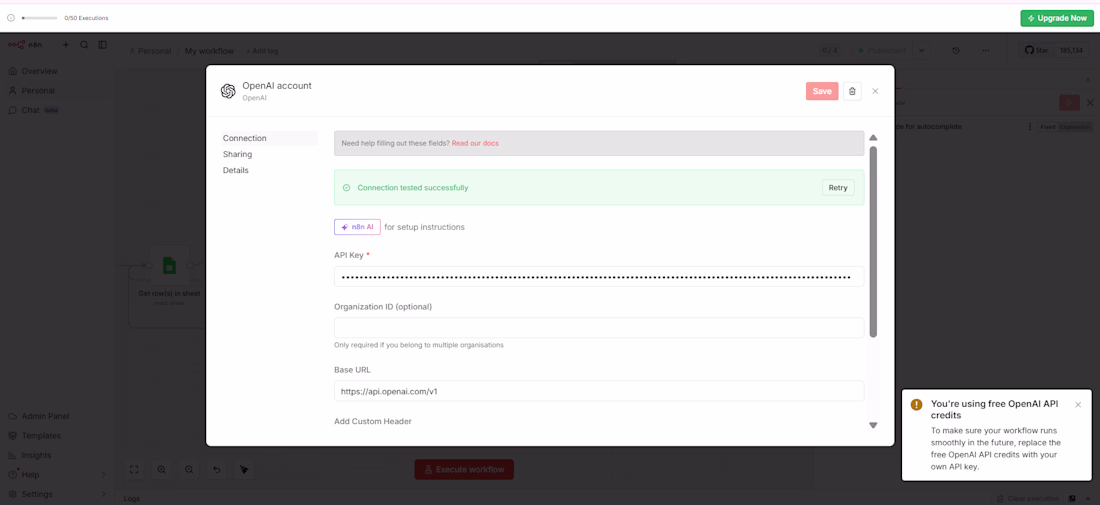Click the executions info icon in top bar
This screenshot has height=505, width=1100.
point(11,18)
